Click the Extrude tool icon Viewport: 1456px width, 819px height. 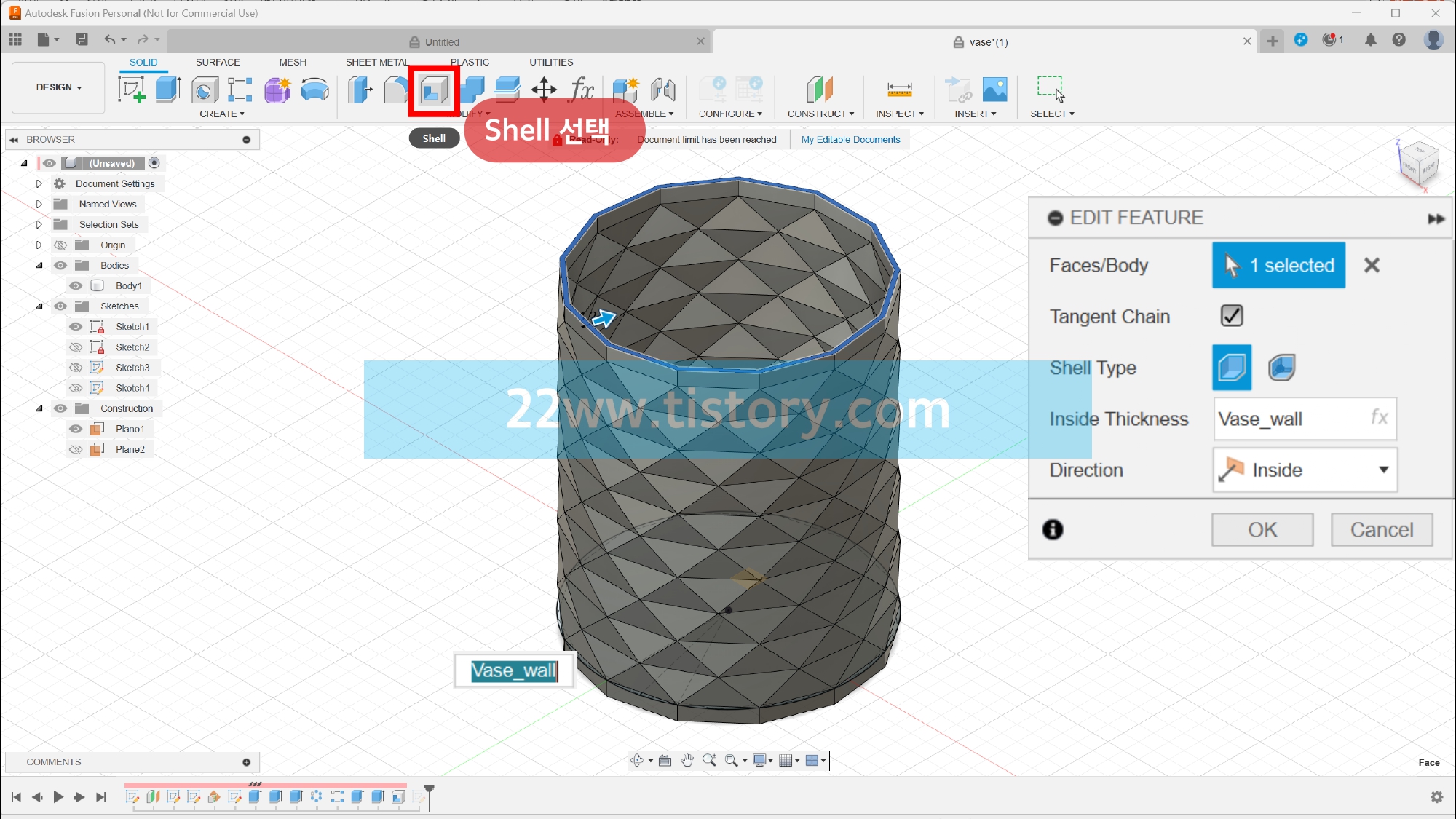(x=168, y=90)
